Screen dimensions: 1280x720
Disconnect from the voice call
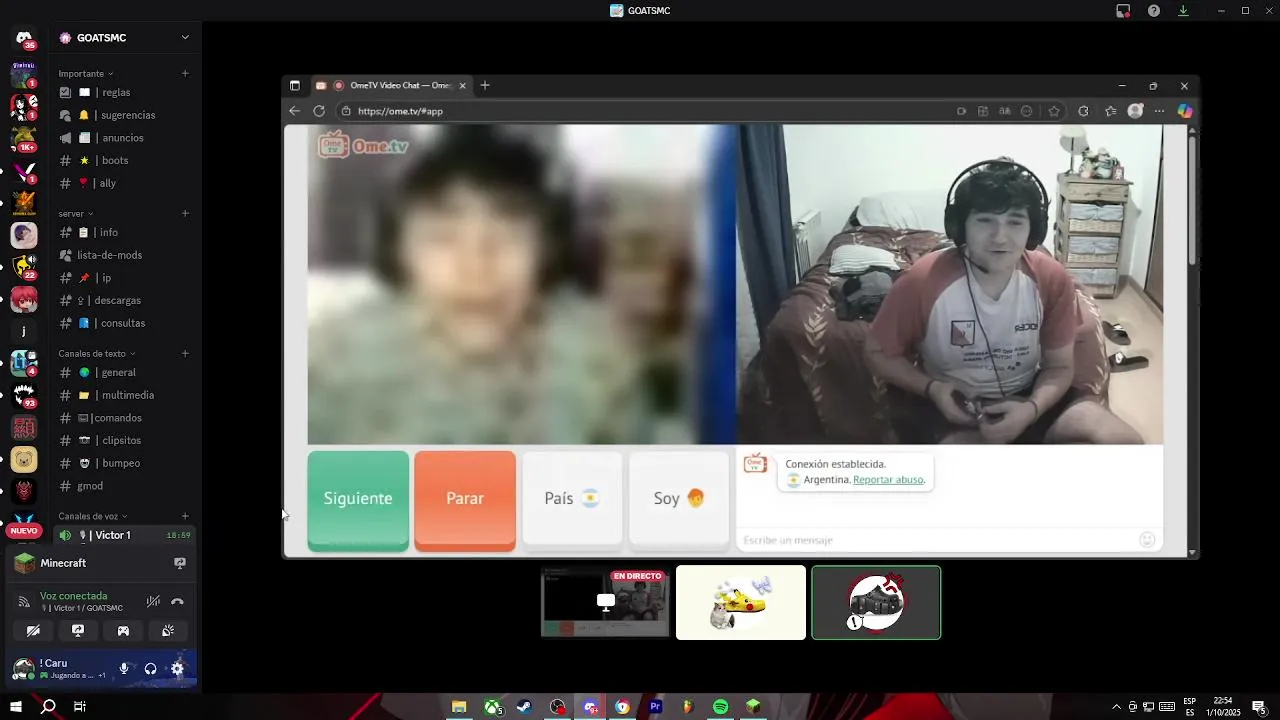click(177, 601)
